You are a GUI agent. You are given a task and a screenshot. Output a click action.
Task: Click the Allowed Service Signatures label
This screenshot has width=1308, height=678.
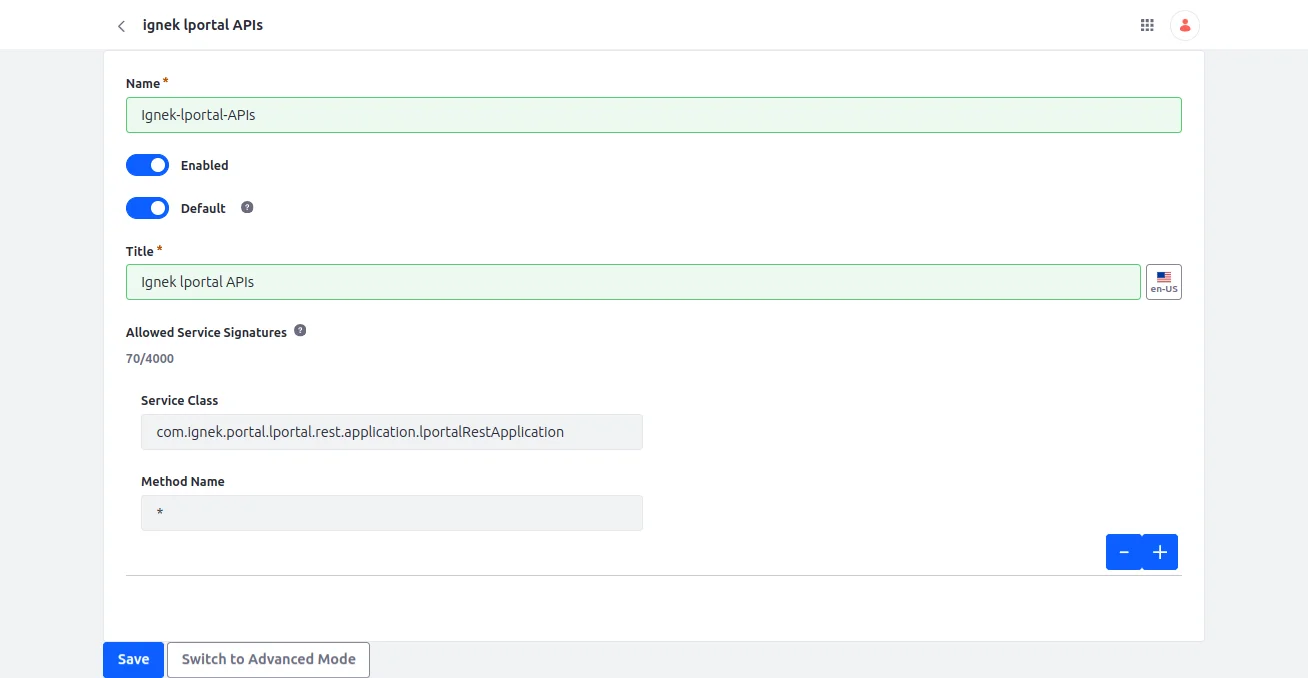[x=206, y=332]
